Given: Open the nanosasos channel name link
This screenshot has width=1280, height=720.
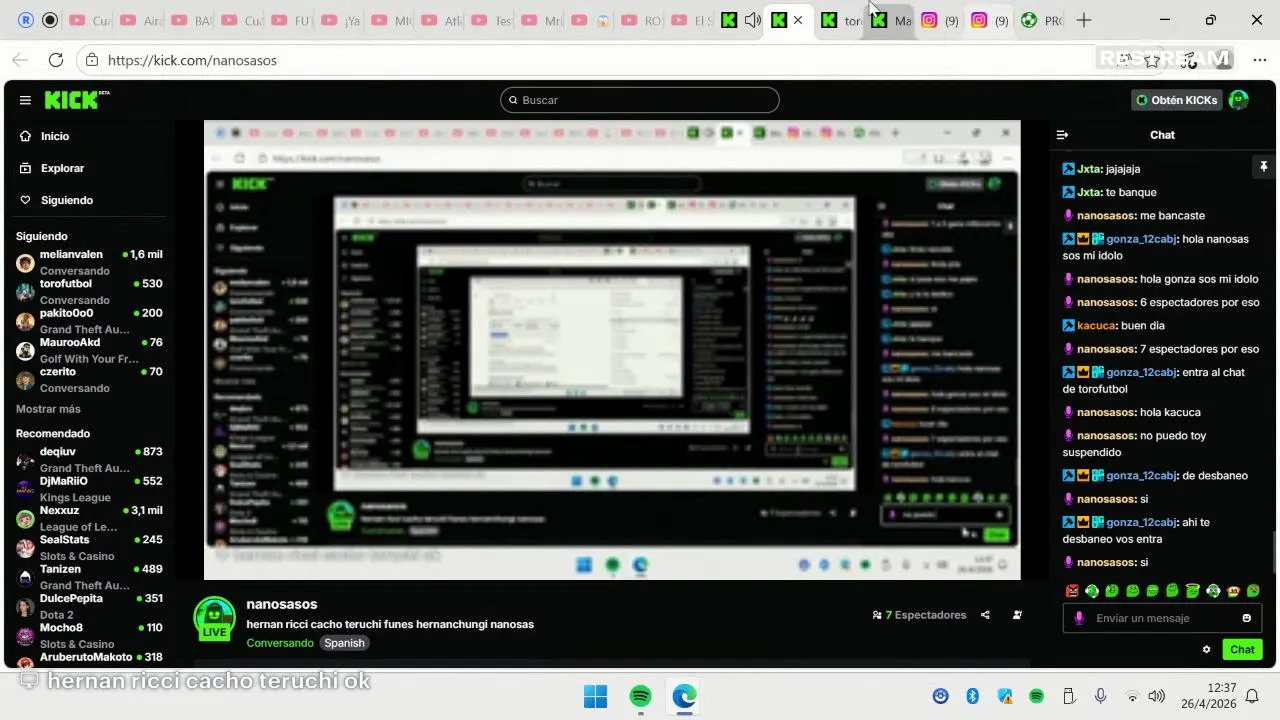Looking at the screenshot, I should tap(282, 604).
